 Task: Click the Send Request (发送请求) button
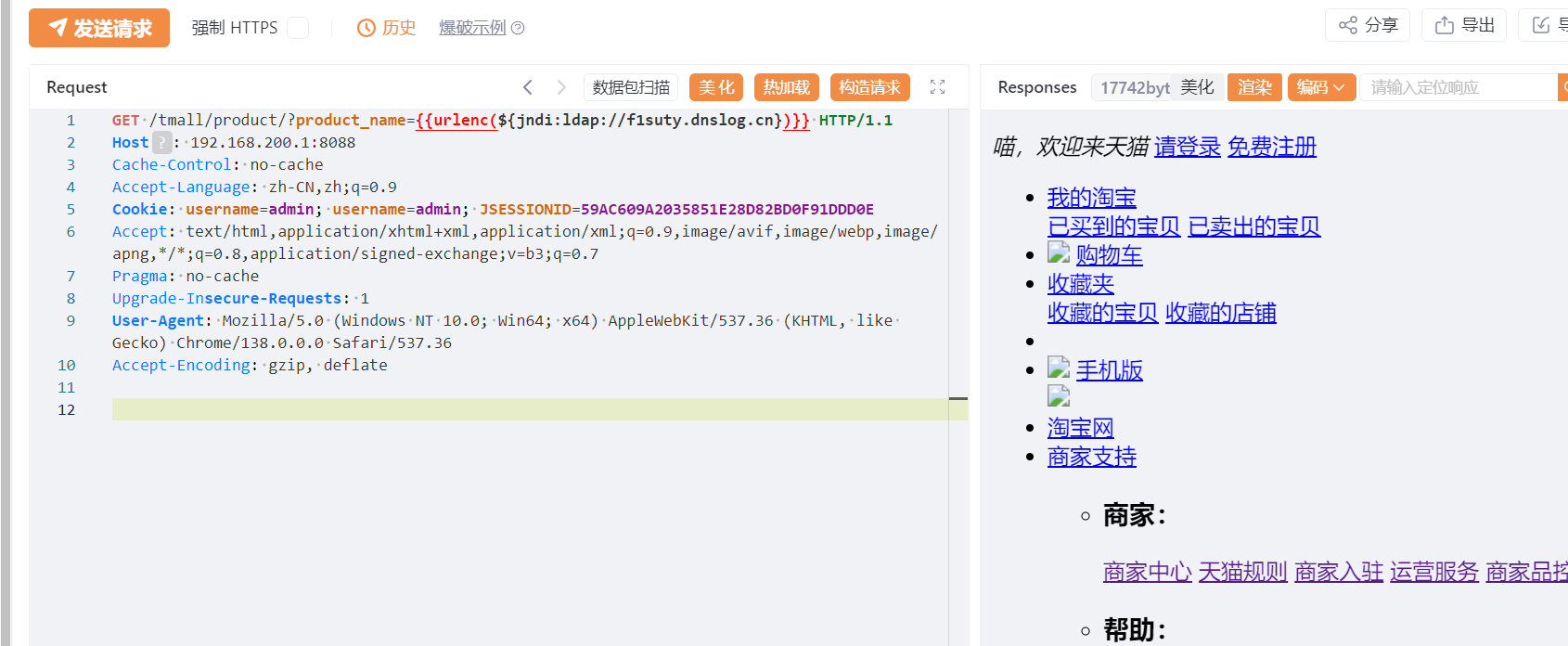(99, 28)
